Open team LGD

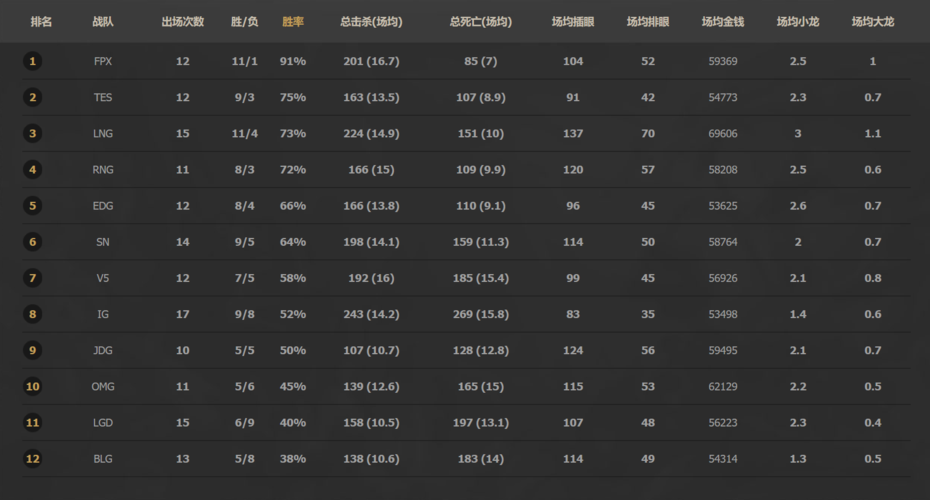(x=103, y=423)
